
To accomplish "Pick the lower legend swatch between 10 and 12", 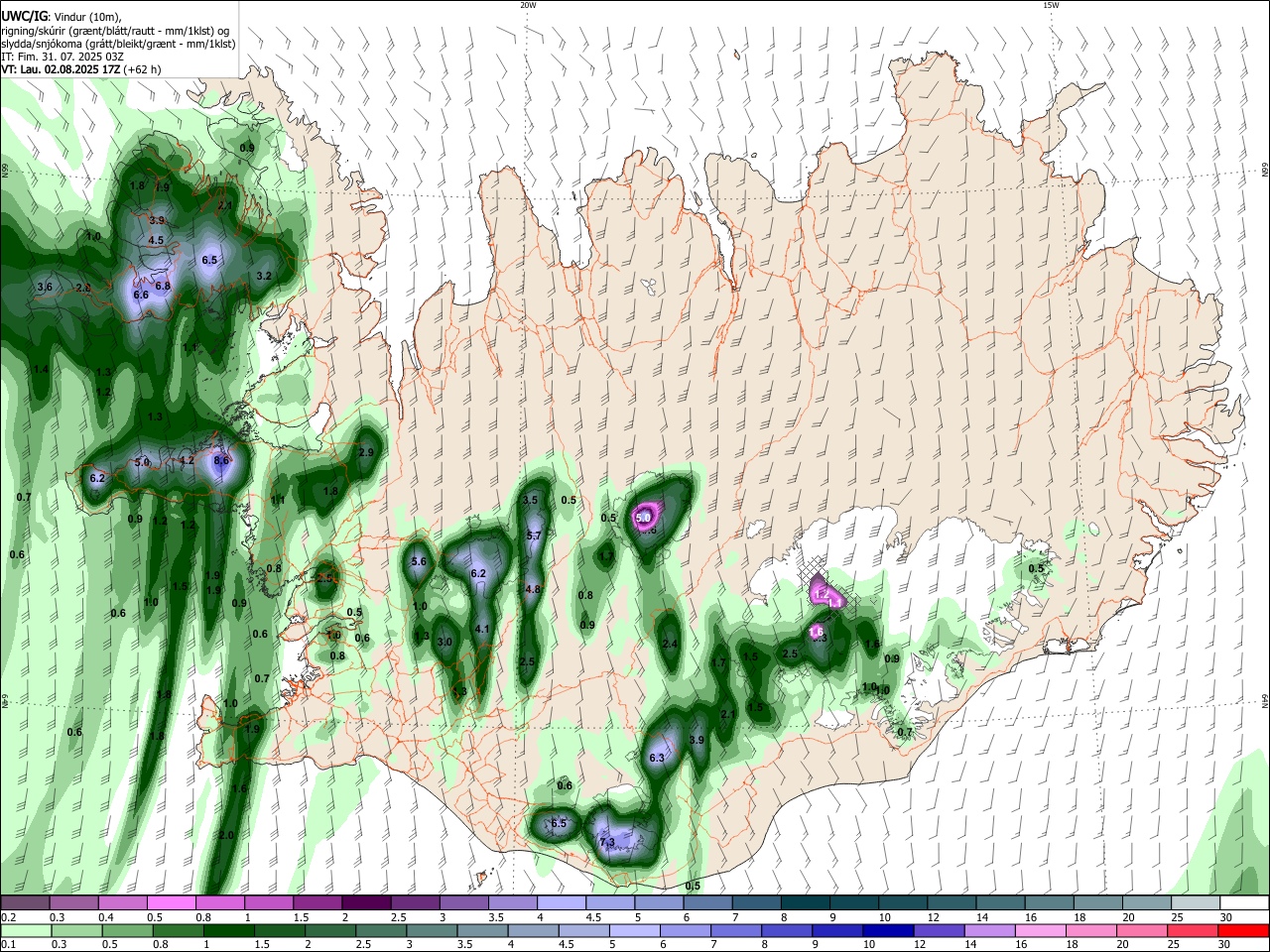I will (887, 930).
